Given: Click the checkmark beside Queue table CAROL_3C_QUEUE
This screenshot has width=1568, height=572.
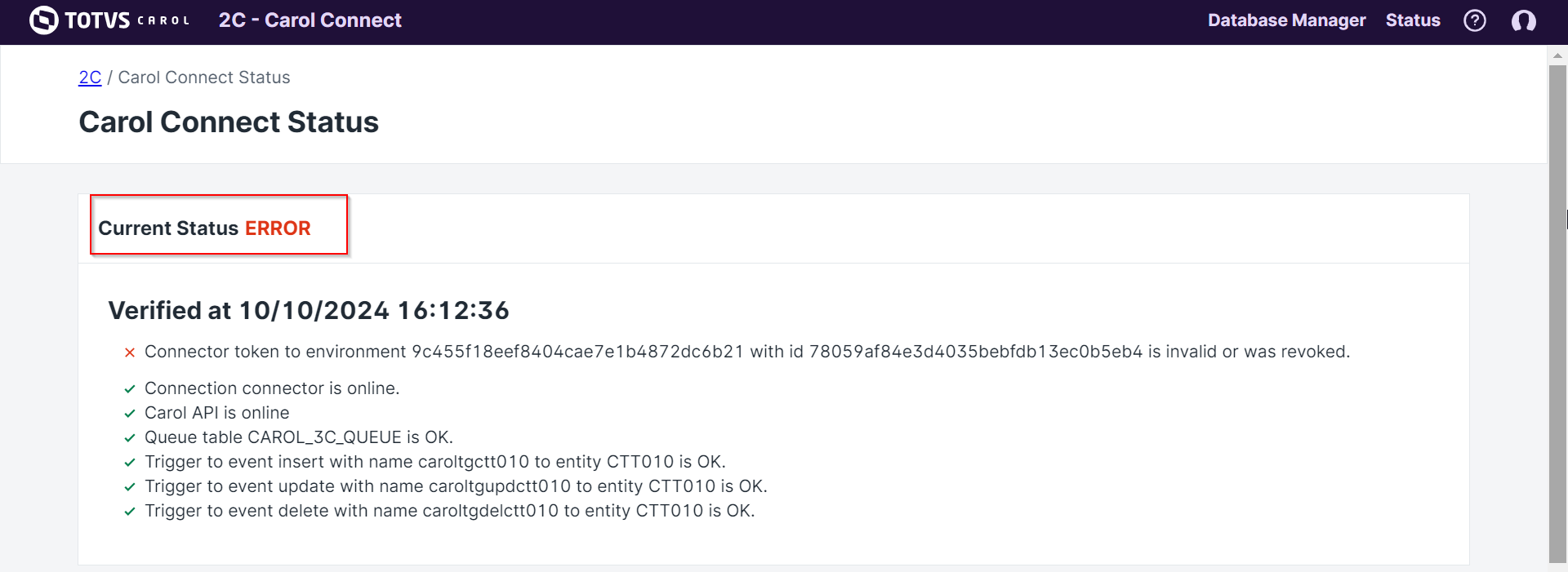Looking at the screenshot, I should tap(129, 438).
